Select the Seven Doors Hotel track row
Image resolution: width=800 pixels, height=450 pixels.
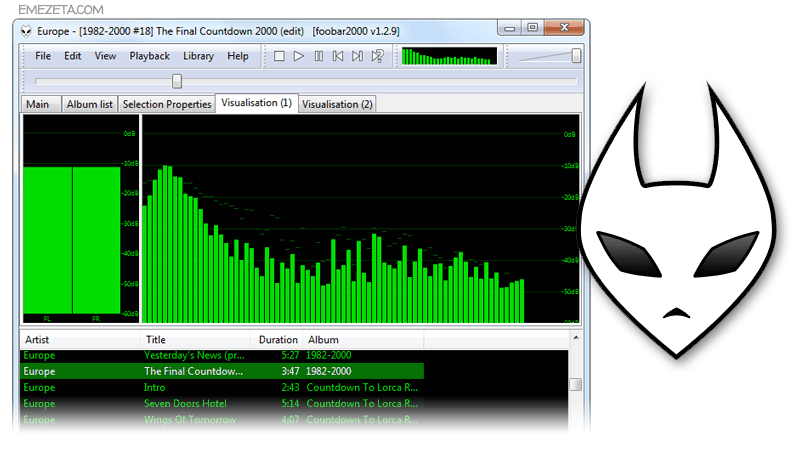222,404
